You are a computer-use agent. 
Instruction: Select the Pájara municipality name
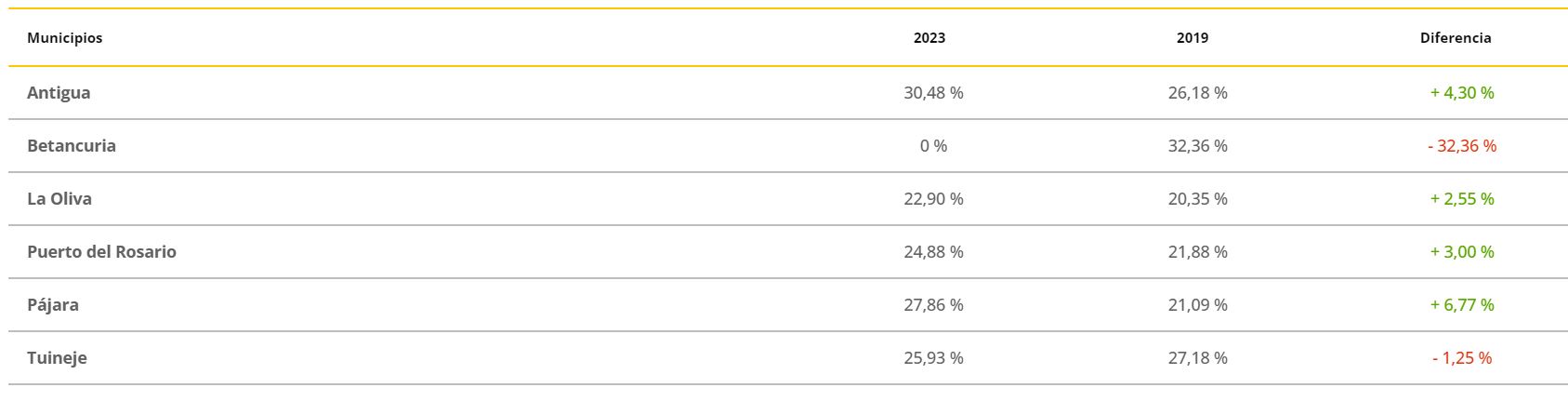point(53,305)
